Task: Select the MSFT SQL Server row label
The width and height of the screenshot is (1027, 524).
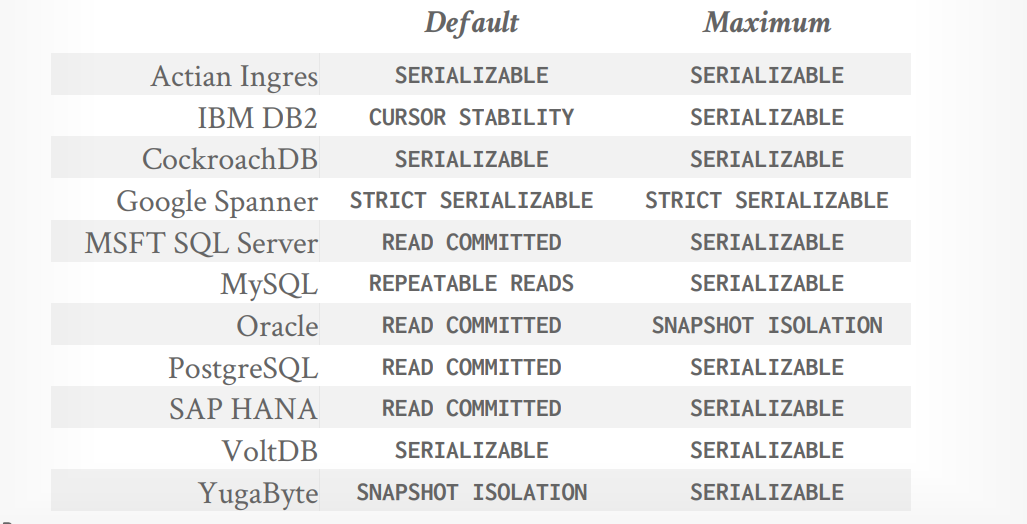Action: point(201,243)
